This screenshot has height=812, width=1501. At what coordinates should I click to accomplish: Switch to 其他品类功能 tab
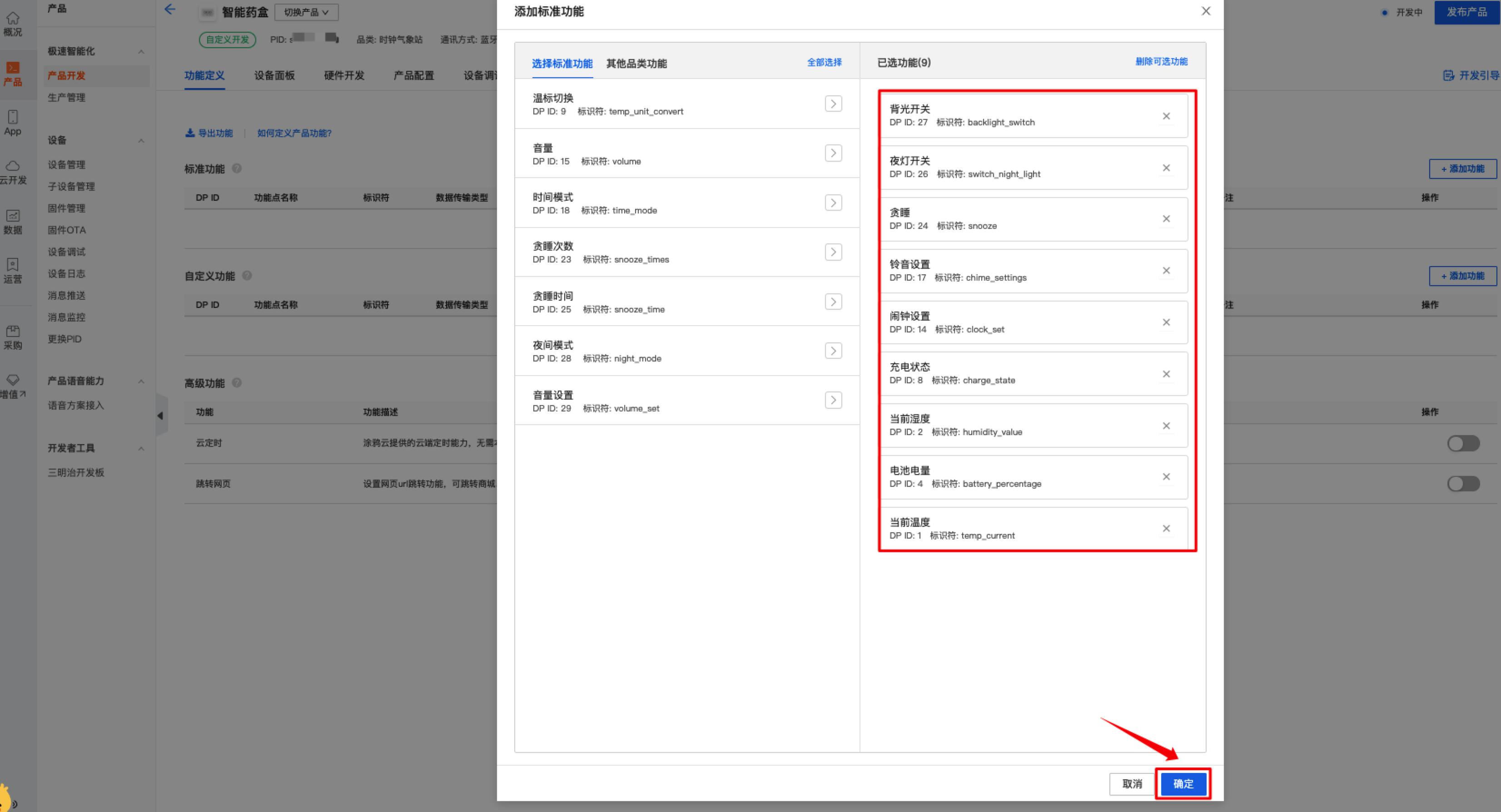pos(636,64)
